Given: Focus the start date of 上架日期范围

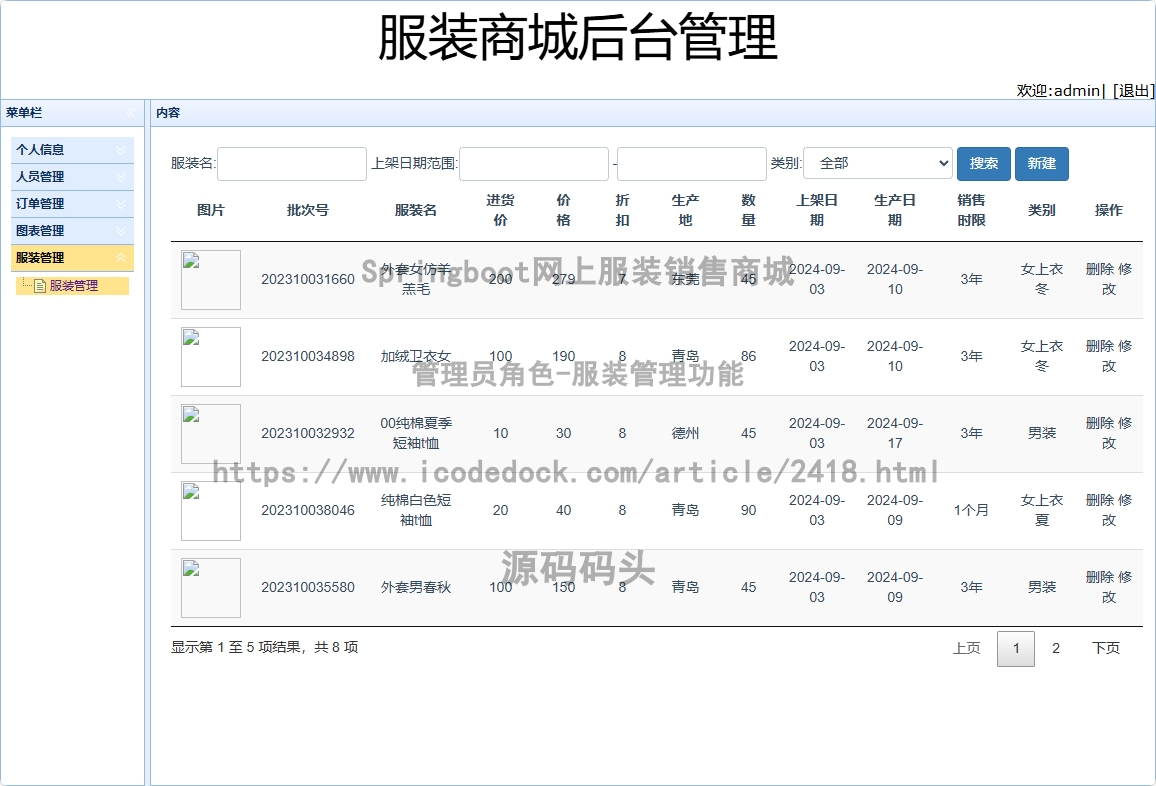Looking at the screenshot, I should tap(534, 164).
